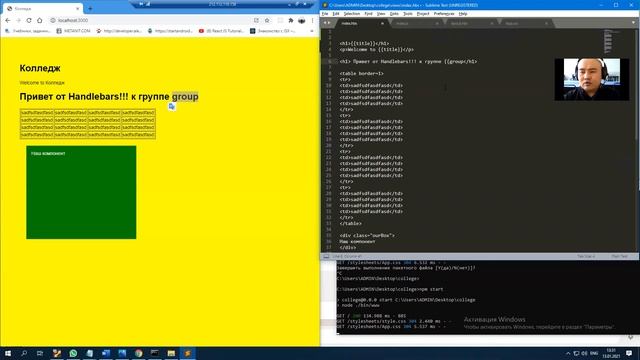Open Task View on taskbar

click(x=40, y=353)
